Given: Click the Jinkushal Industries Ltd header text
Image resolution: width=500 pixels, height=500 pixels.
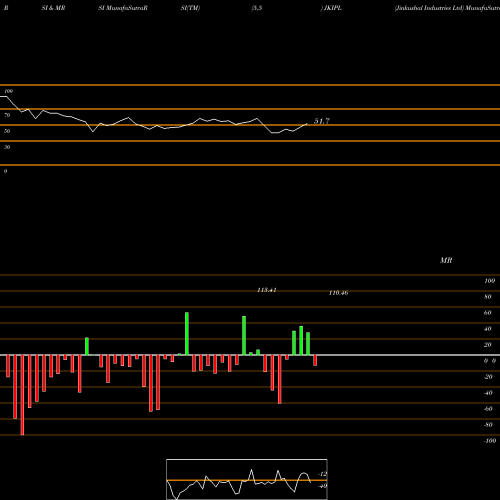Looking at the screenshot, I should [429, 8].
